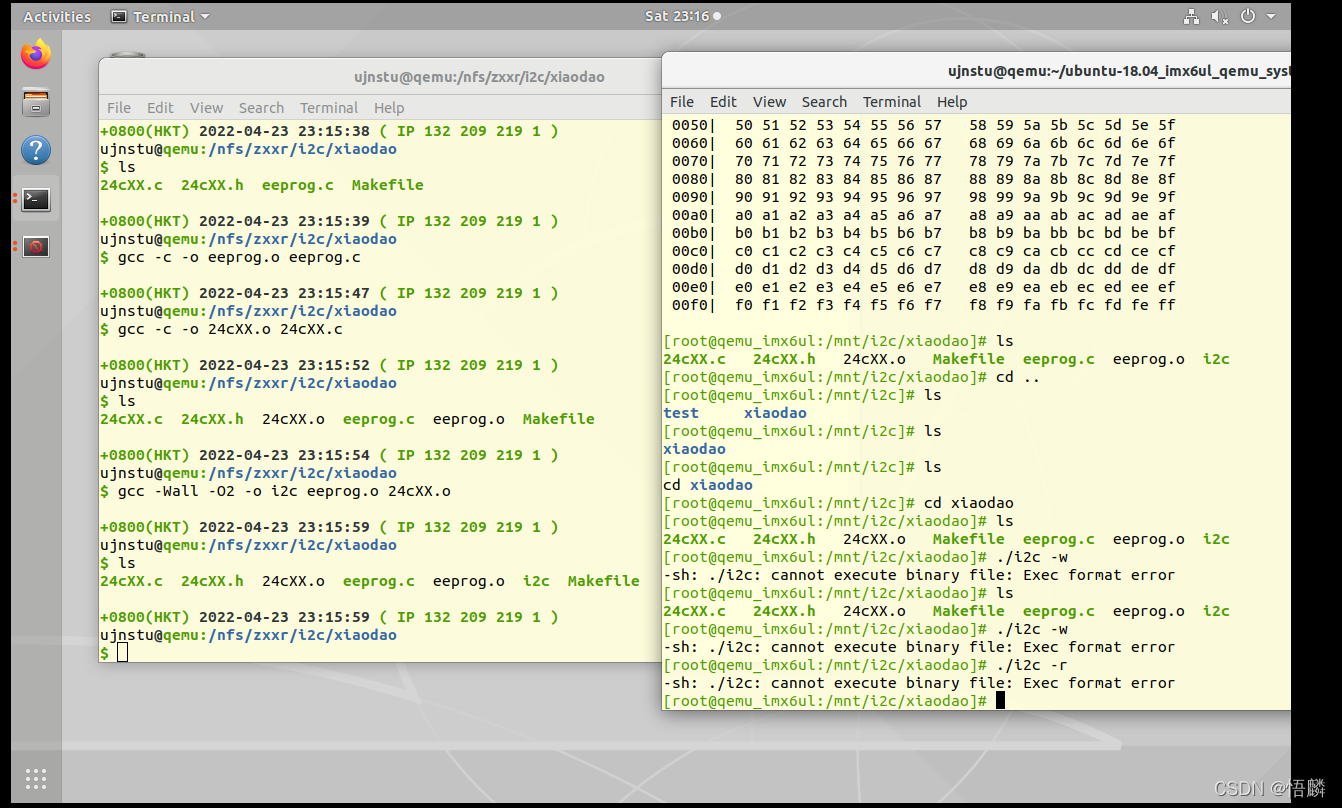The width and height of the screenshot is (1342, 808).
Task: Open View menu in right qemu terminal
Action: coord(769,102)
